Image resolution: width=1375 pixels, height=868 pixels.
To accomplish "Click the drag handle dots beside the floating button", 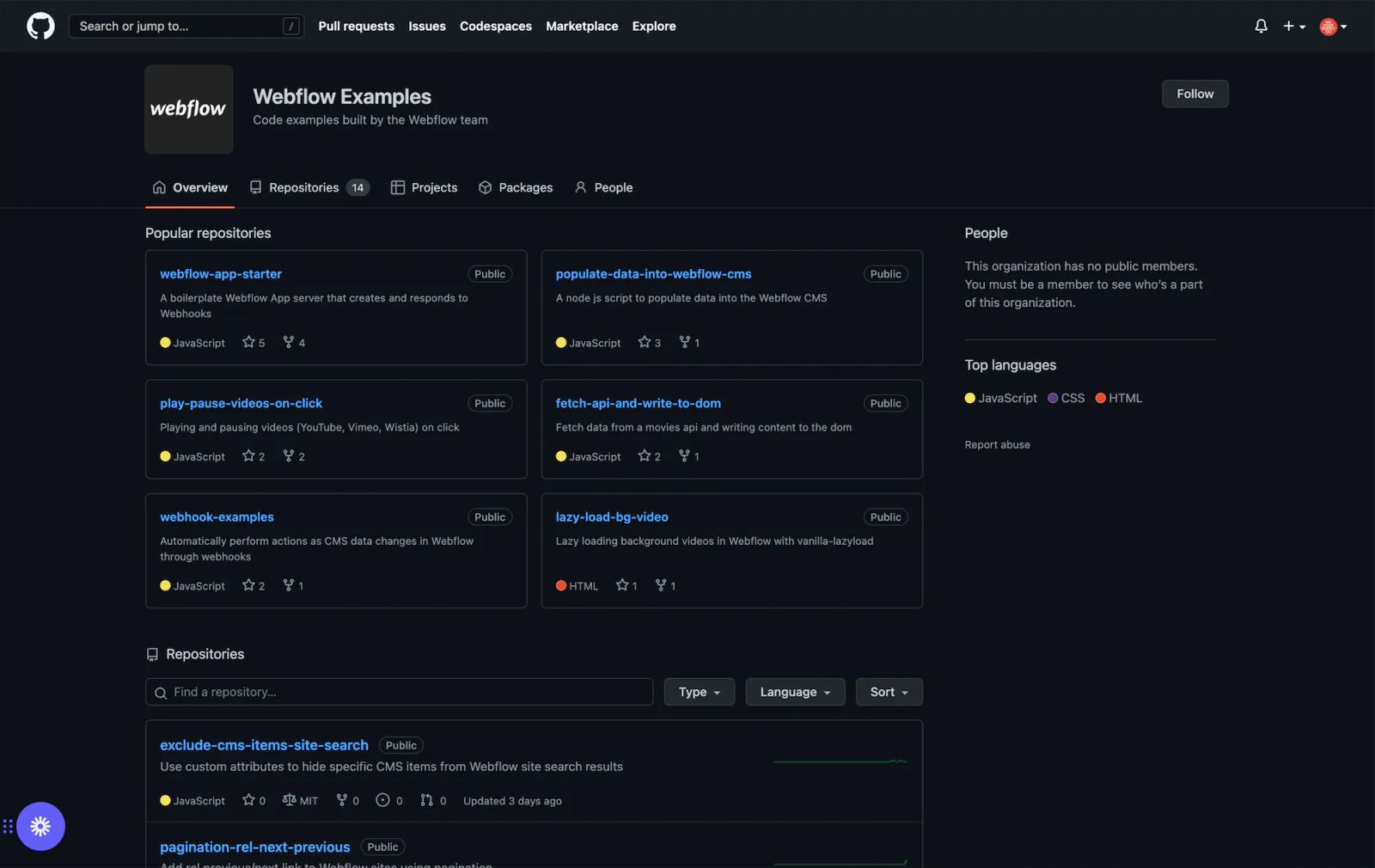I will 8,827.
